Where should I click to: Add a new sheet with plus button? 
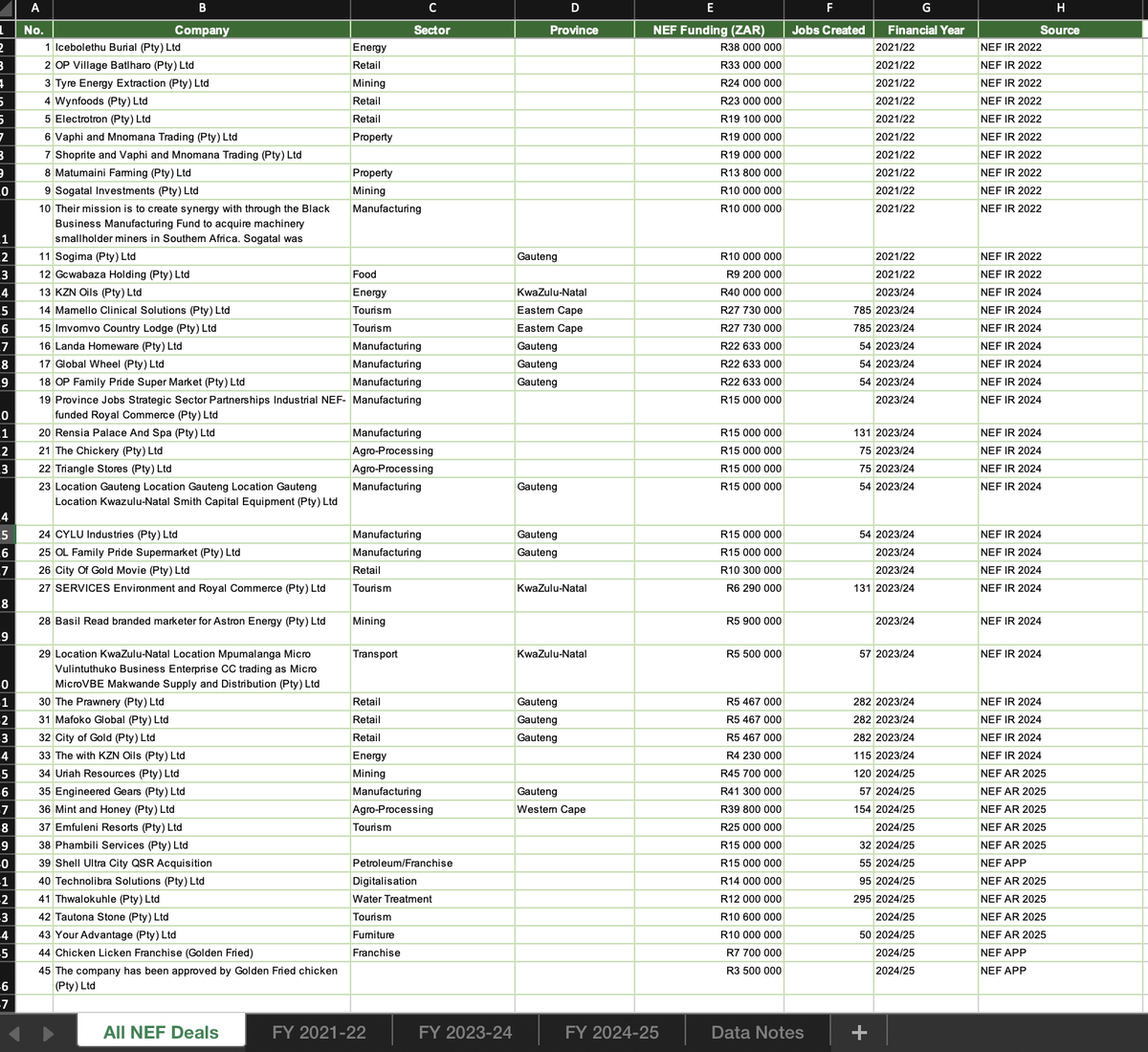(859, 1033)
